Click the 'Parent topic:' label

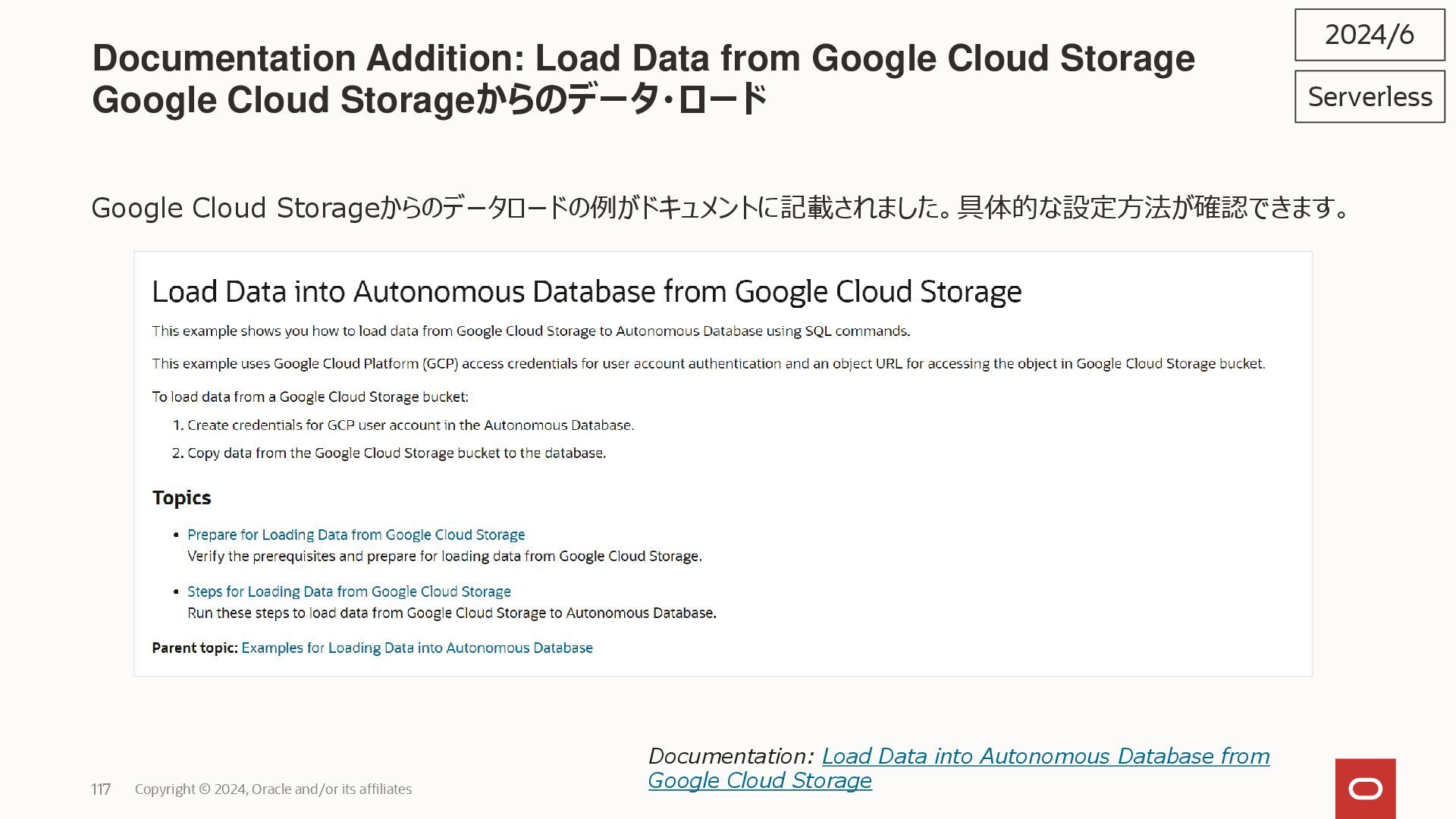tap(194, 648)
